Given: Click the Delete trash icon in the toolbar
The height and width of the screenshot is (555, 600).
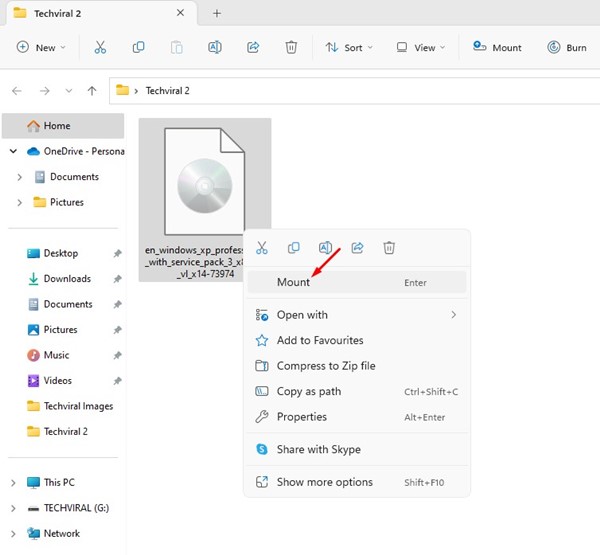Looking at the screenshot, I should [x=291, y=47].
